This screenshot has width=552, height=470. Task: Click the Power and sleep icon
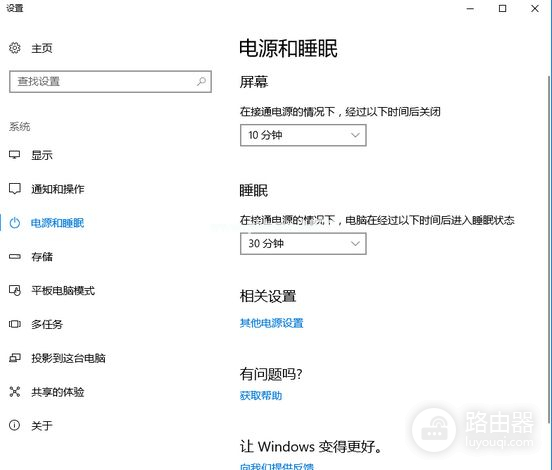(15, 223)
